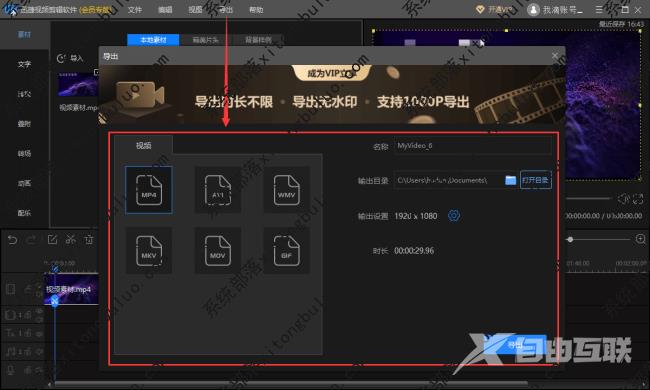Select the WMV export format
This screenshot has width=650, height=390.
point(286,190)
